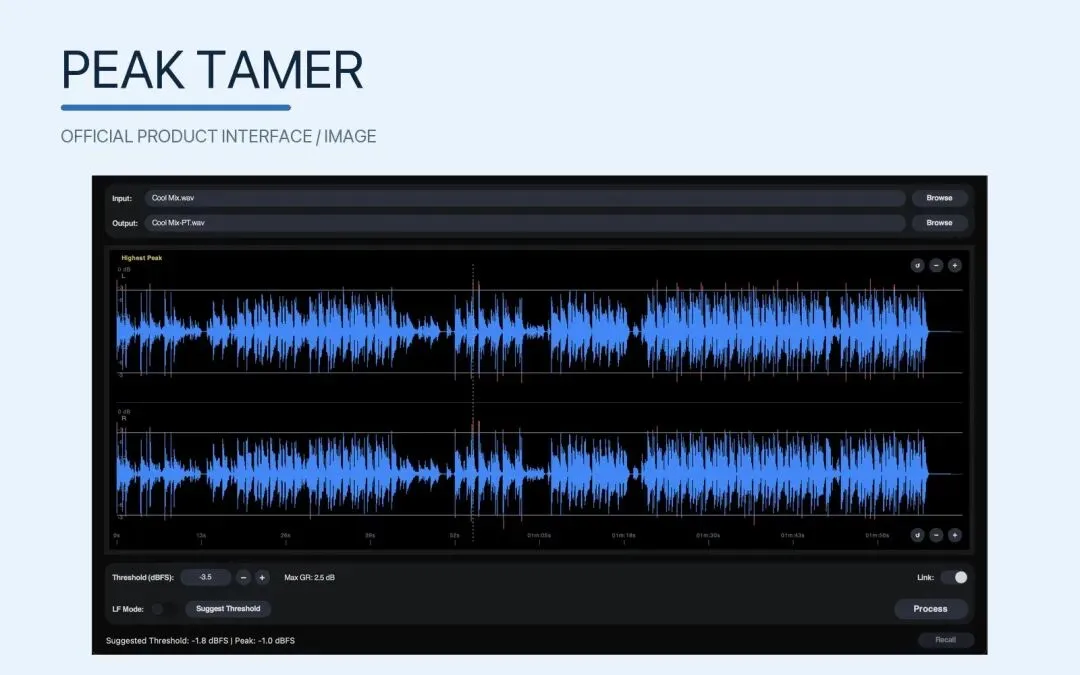Browse for the Output file
Viewport: 1080px width, 675px height.
[x=939, y=222]
